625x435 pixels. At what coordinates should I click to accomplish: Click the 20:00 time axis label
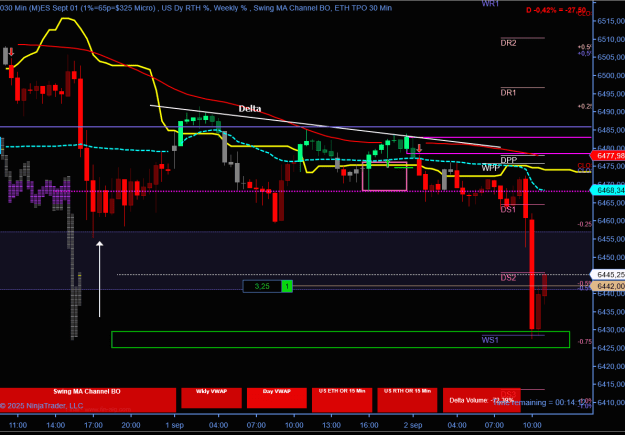point(131,425)
